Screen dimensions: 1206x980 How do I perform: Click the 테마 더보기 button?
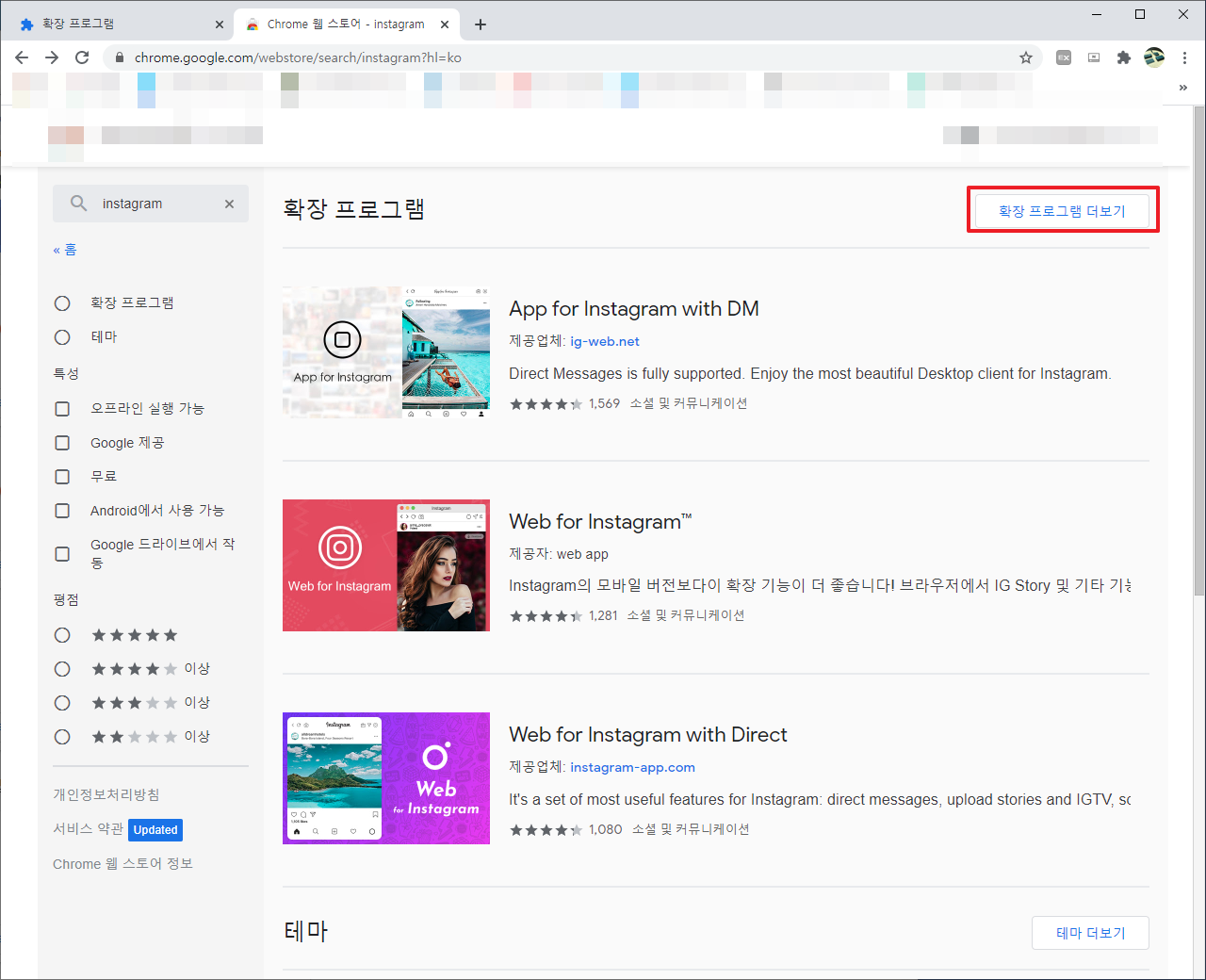(1090, 933)
